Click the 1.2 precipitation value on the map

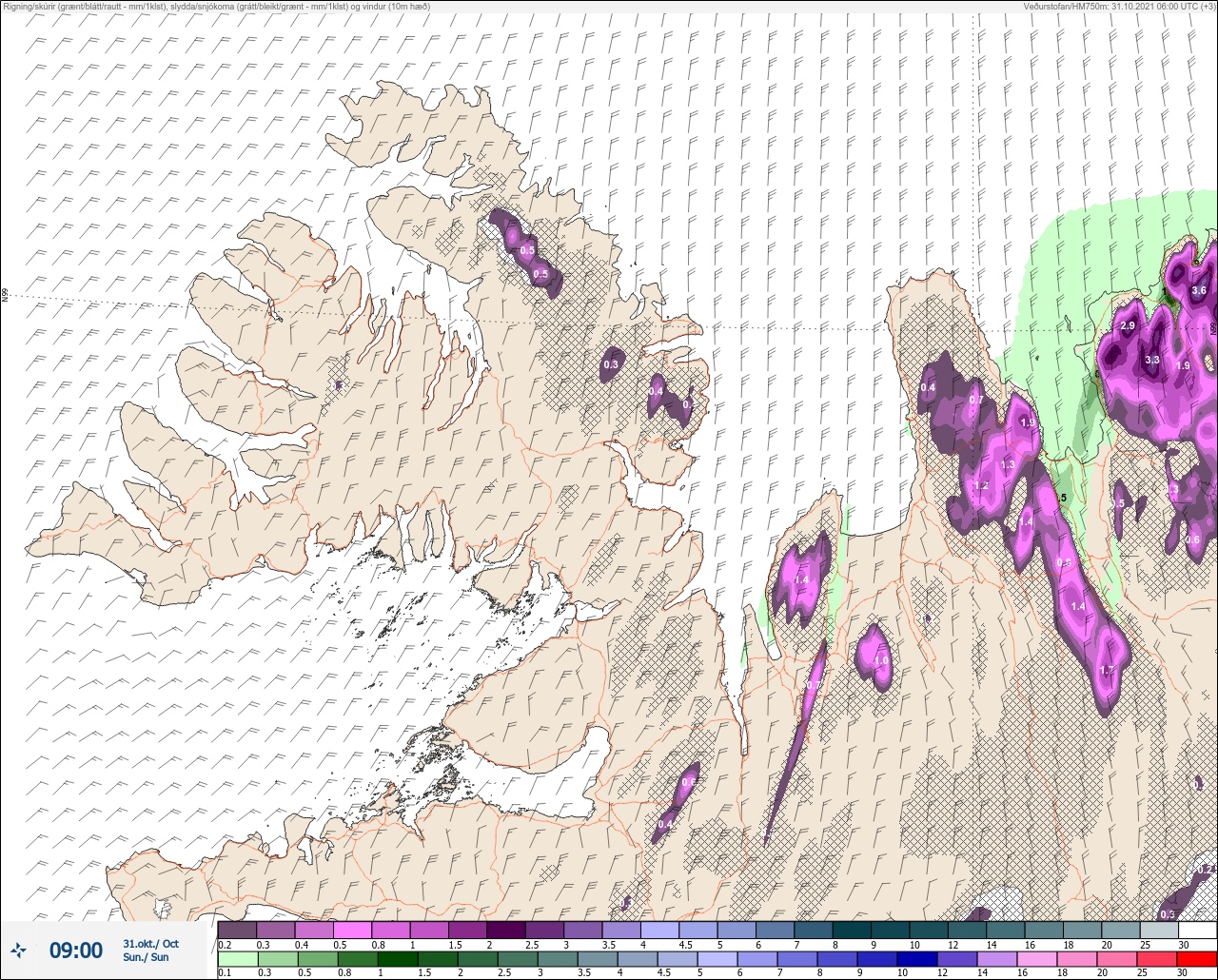[982, 485]
